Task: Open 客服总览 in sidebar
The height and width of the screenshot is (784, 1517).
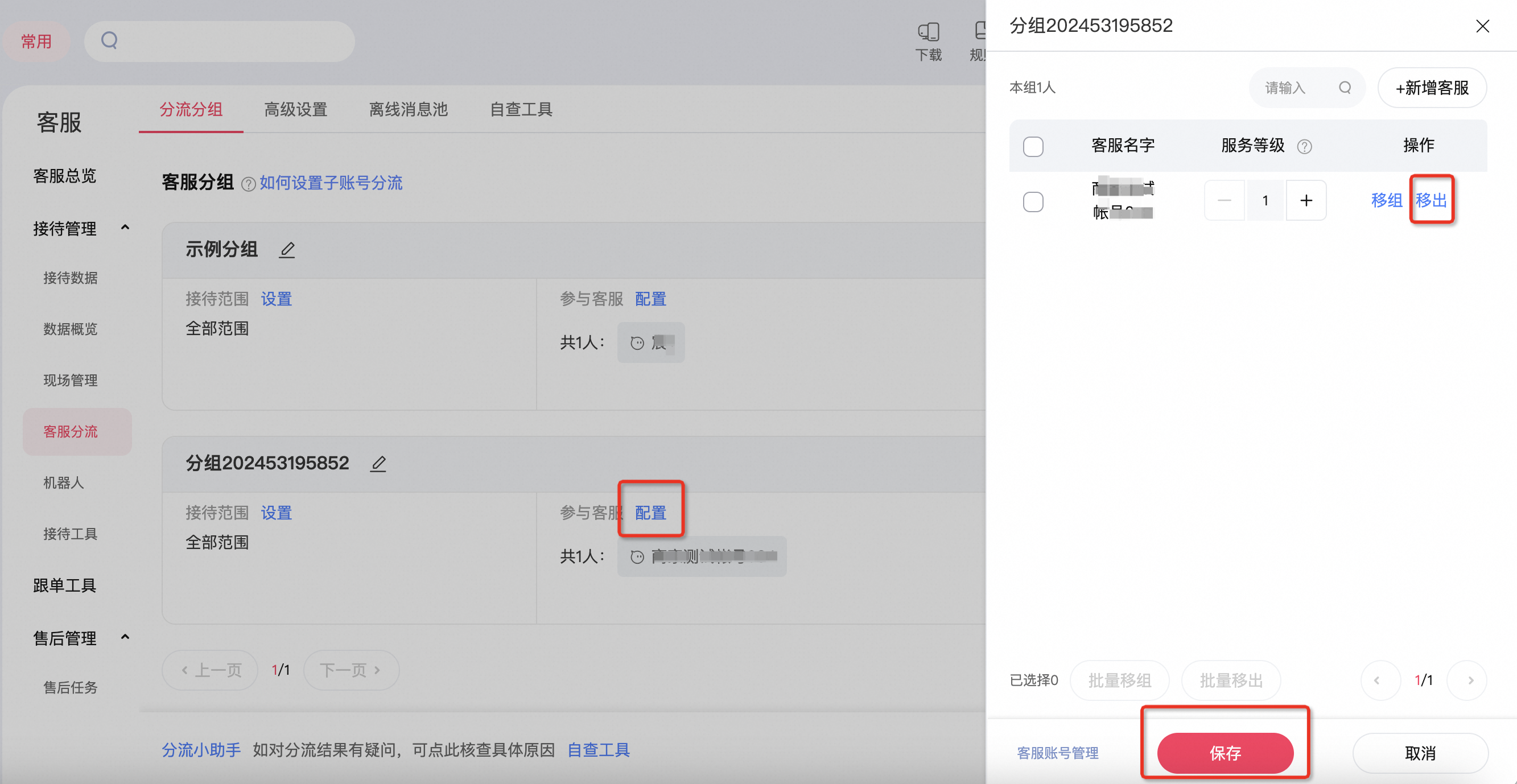Action: (65, 176)
